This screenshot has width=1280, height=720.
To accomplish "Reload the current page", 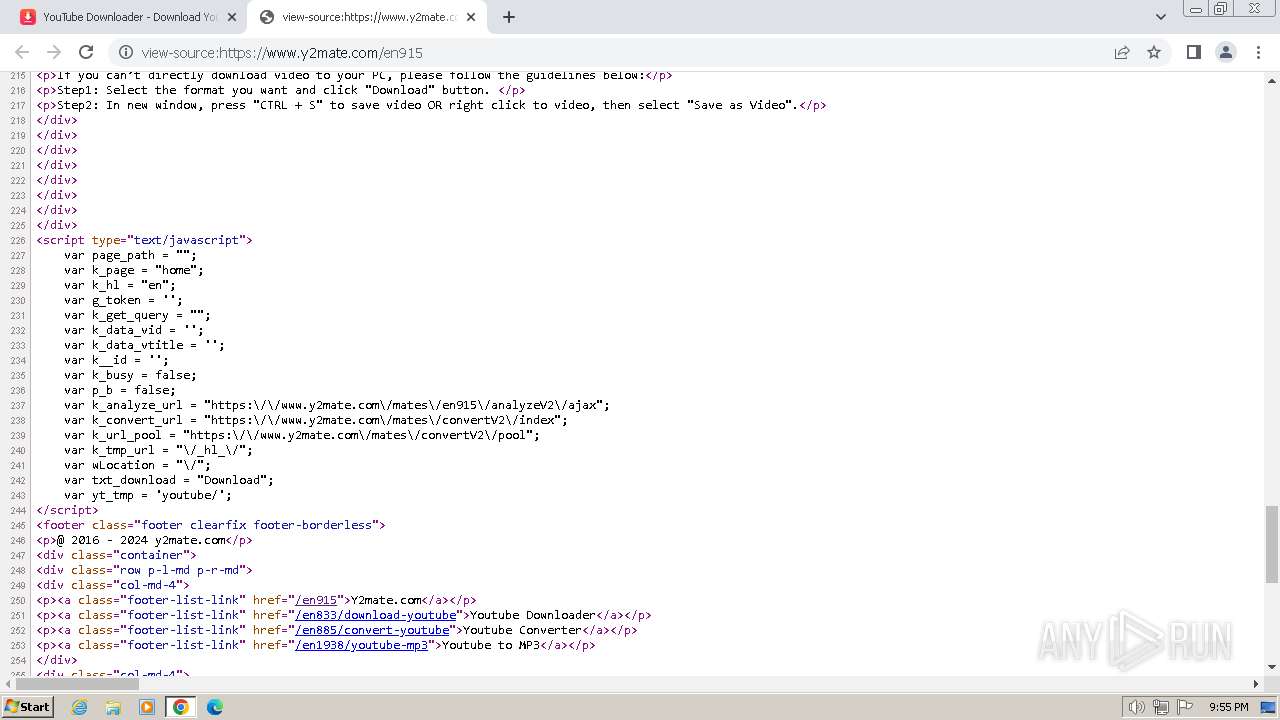I will [86, 52].
